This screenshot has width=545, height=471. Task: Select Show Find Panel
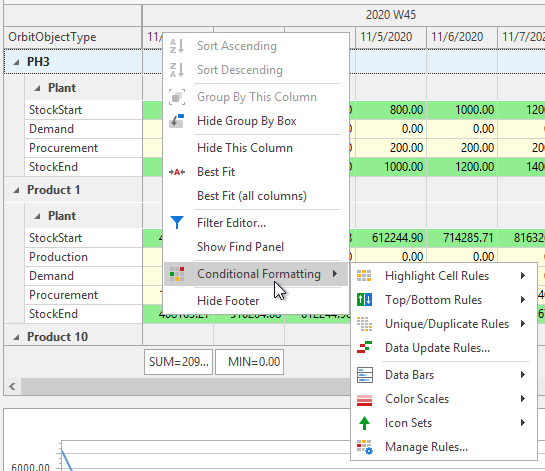[256, 247]
